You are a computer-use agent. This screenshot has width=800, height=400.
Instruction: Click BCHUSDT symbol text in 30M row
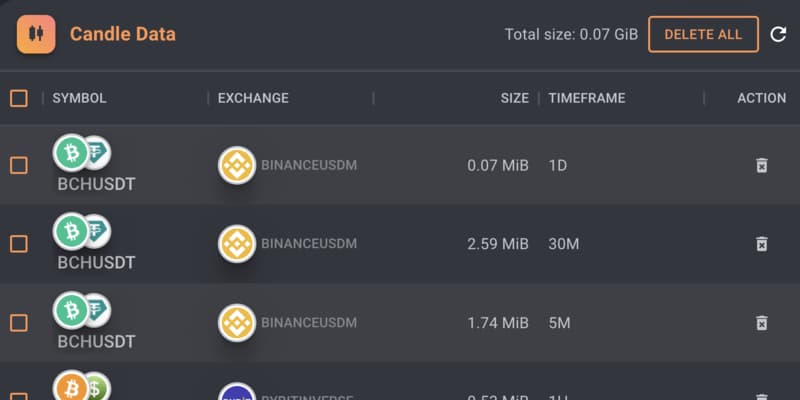(96, 263)
